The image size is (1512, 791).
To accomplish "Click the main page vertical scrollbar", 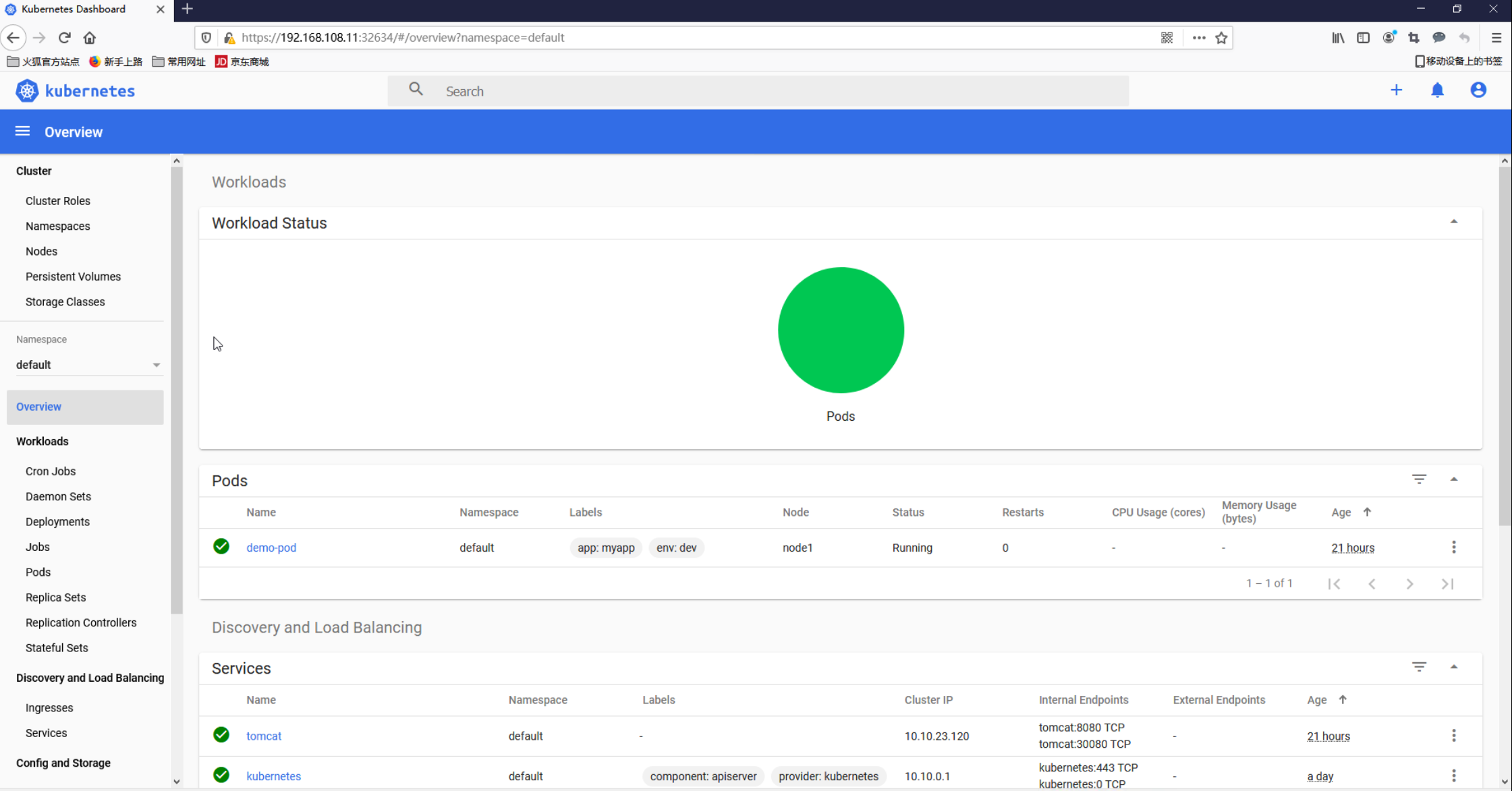I will coord(1505,347).
